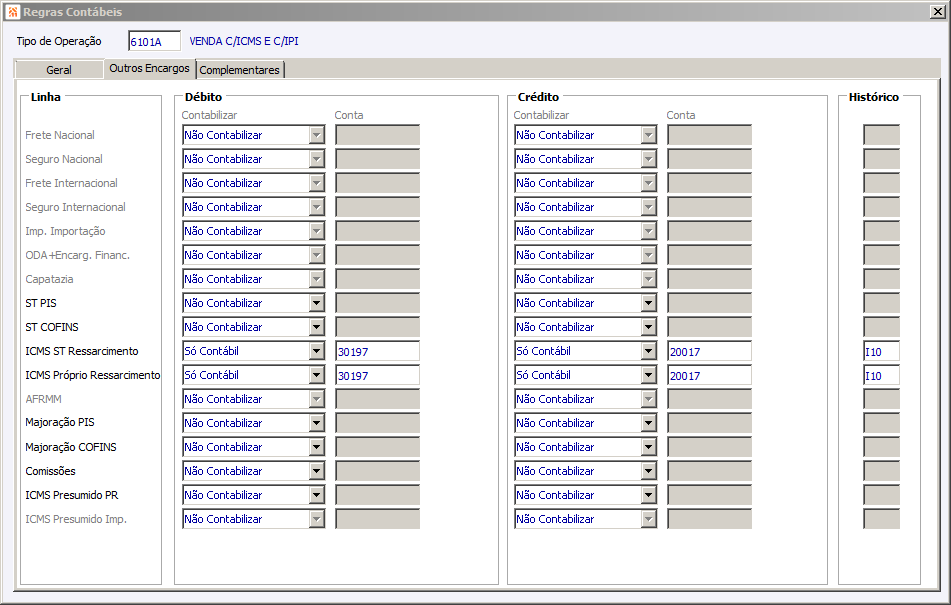Click the ST PIS line label
The image size is (951, 605).
[x=41, y=303]
